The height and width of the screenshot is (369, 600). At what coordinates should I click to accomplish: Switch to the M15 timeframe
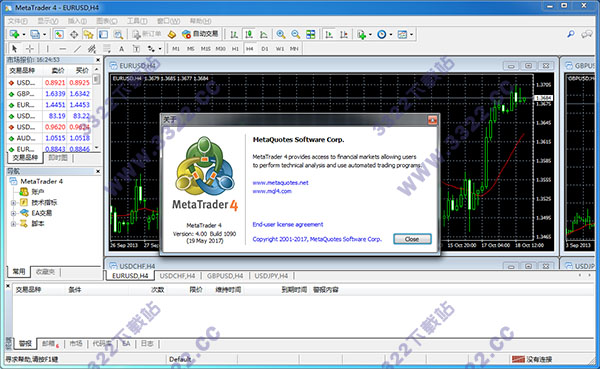[205, 49]
